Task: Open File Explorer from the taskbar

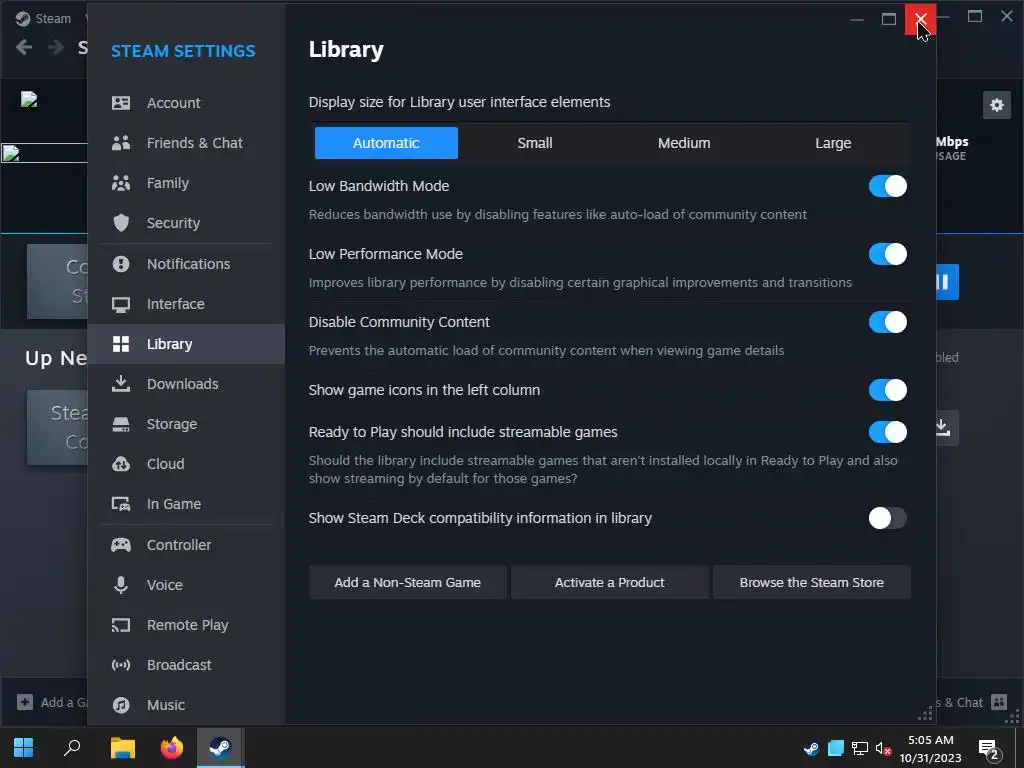Action: (122, 748)
